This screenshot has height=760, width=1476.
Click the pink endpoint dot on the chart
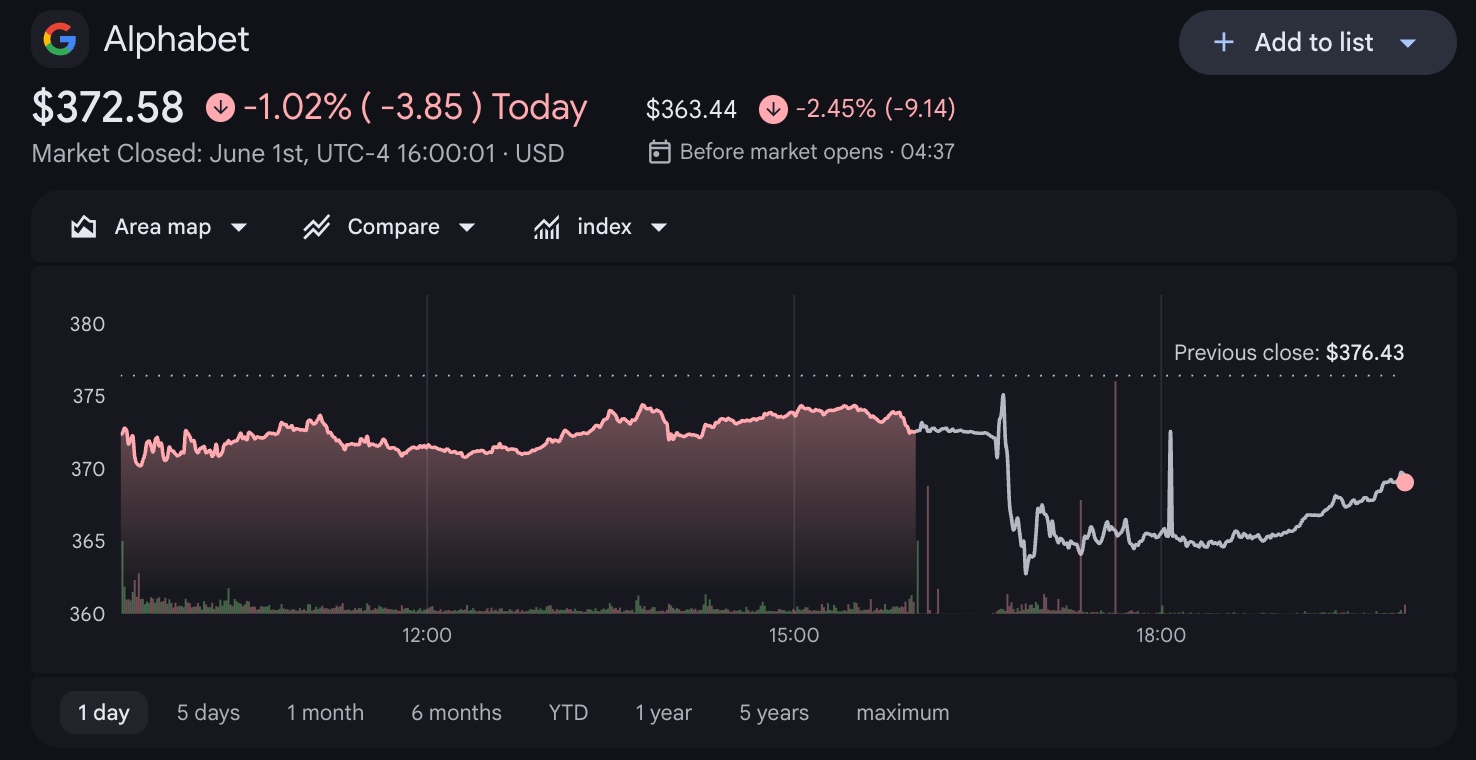(1405, 482)
